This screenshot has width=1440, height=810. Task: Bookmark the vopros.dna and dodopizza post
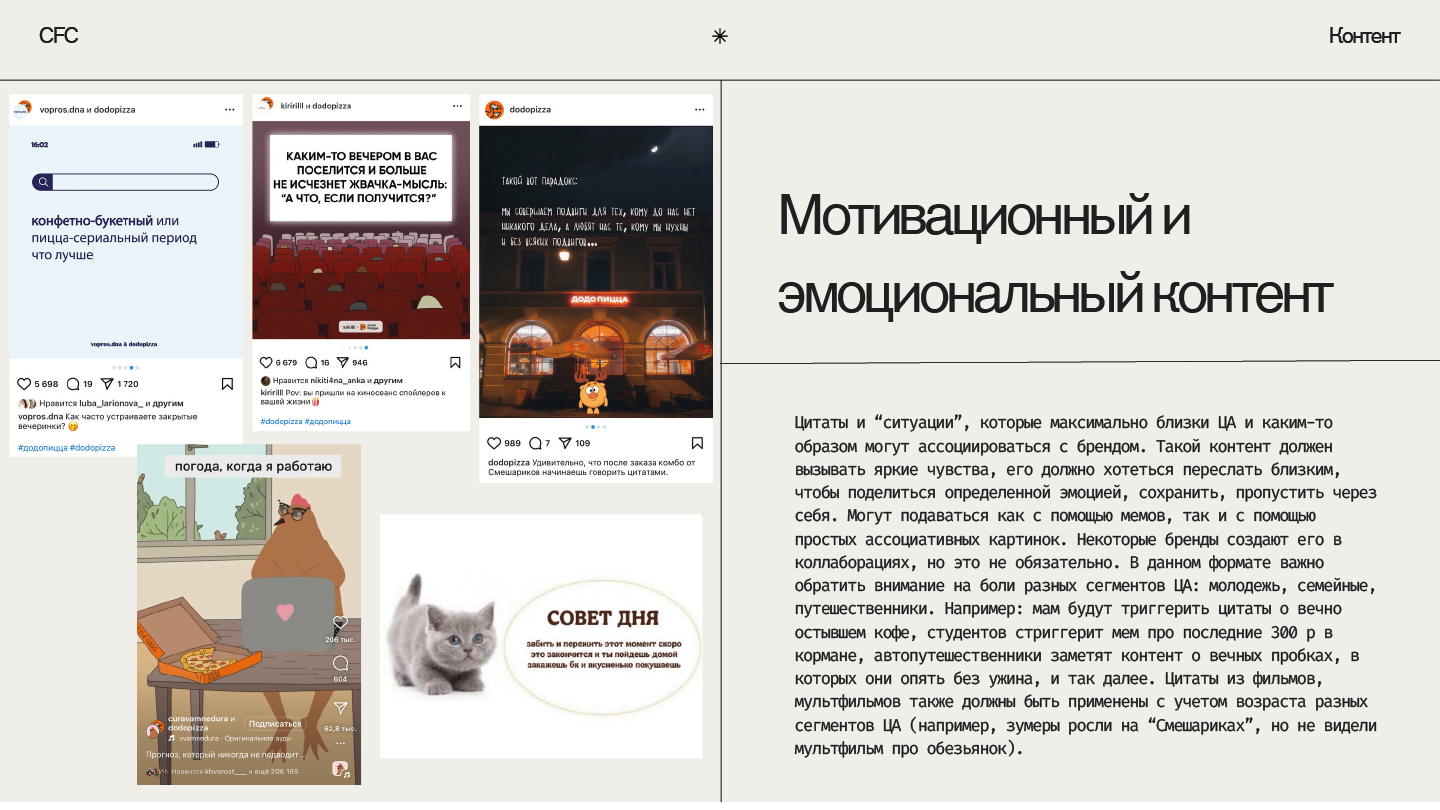click(x=227, y=384)
